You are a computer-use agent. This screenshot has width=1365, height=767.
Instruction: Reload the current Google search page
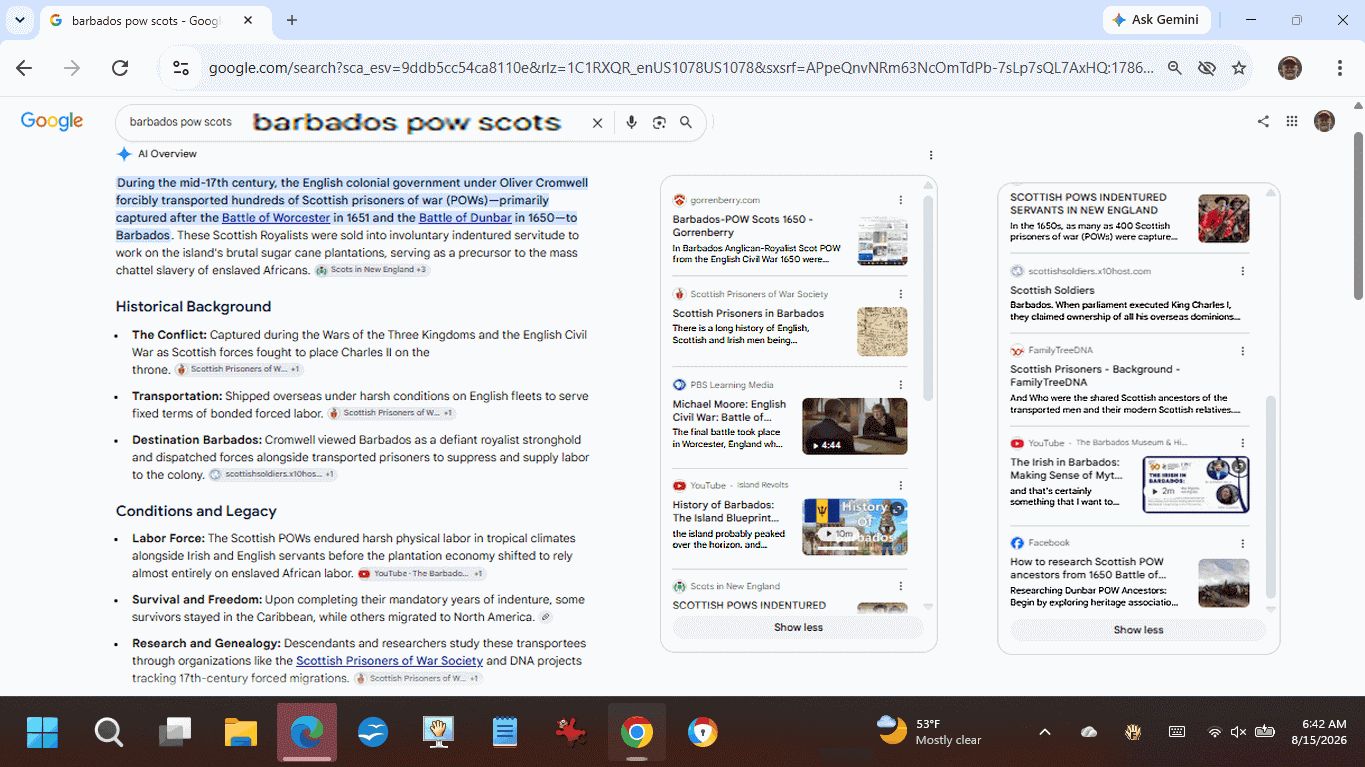point(120,68)
